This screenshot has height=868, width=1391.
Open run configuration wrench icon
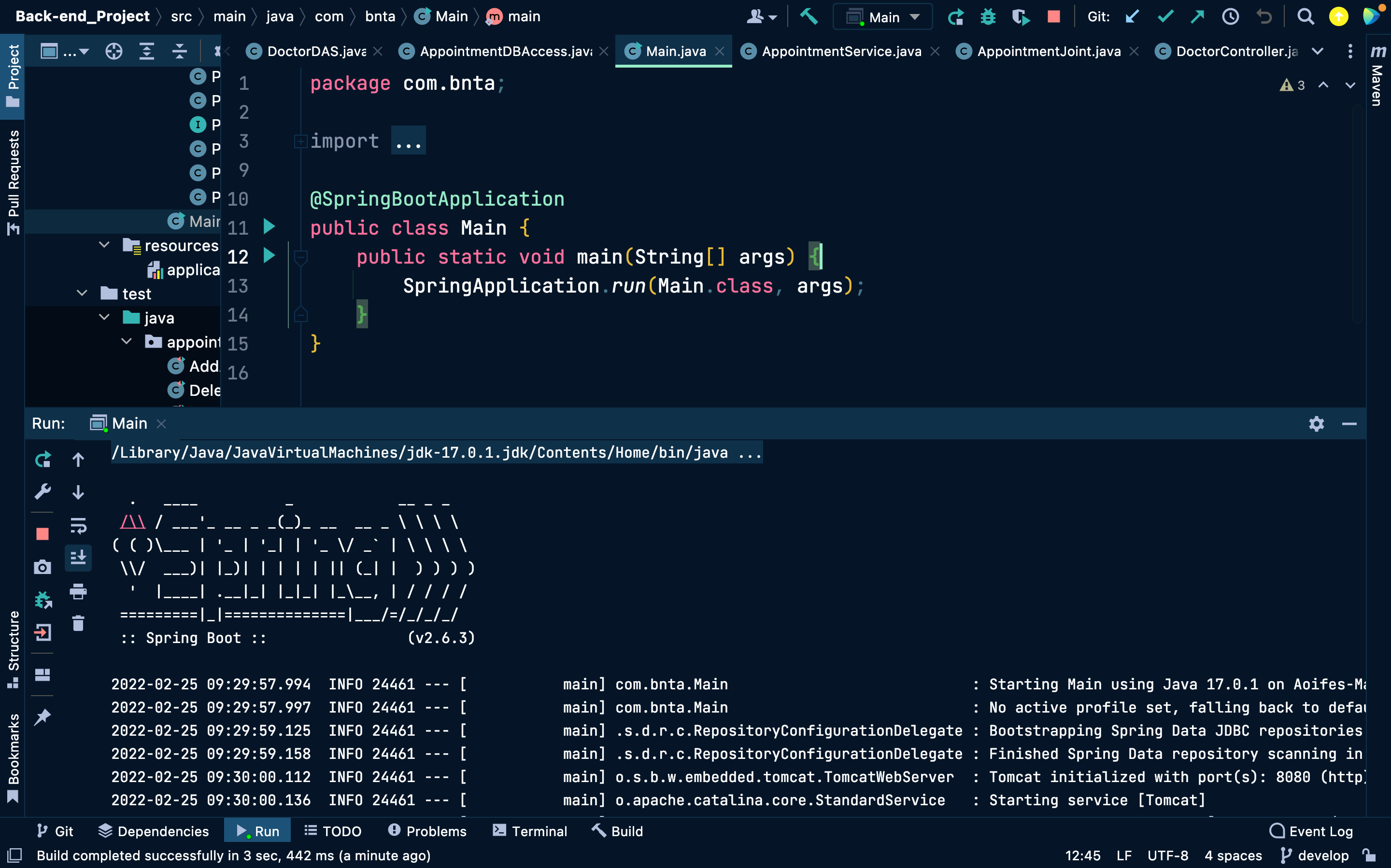[x=43, y=491]
